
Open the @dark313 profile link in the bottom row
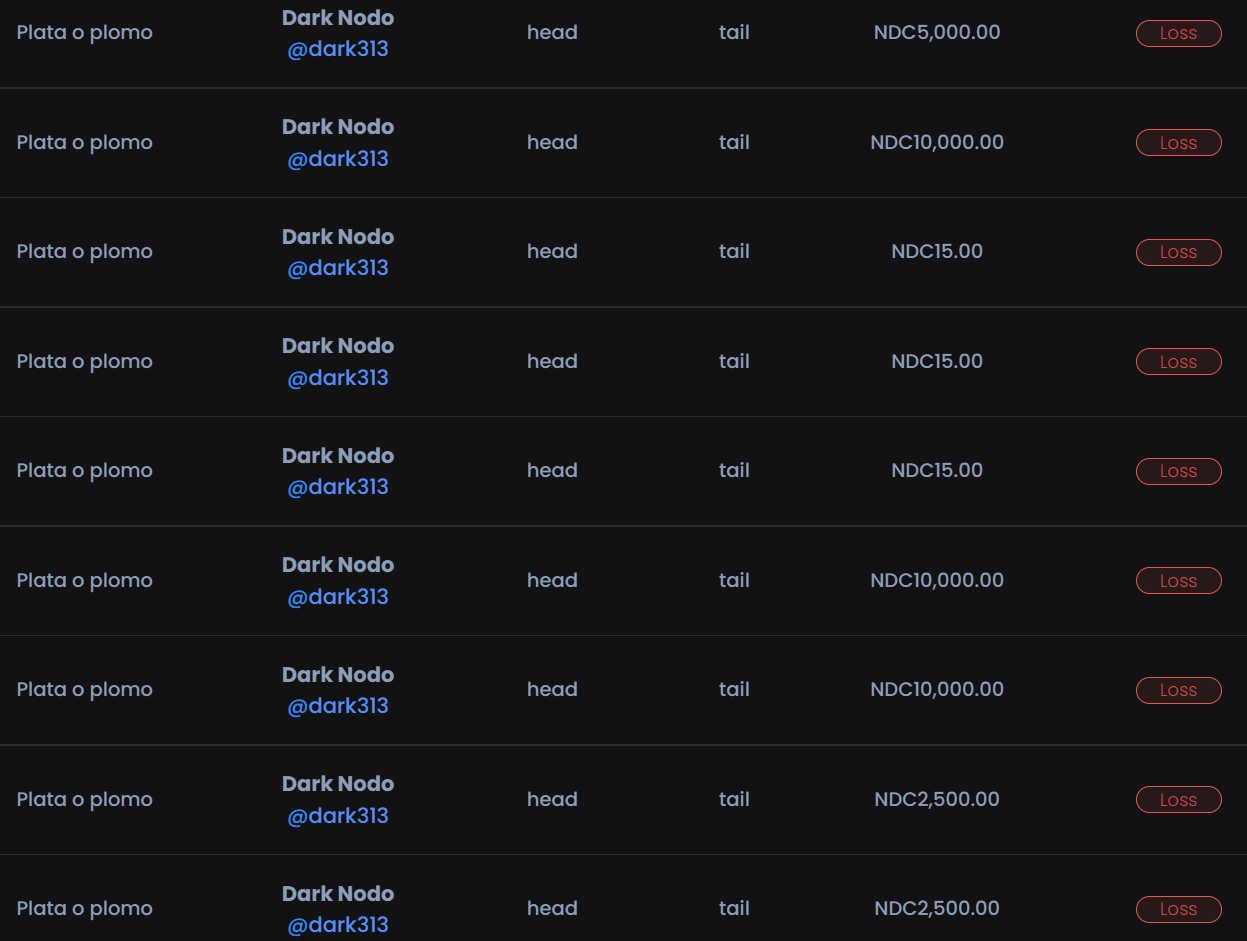point(338,925)
